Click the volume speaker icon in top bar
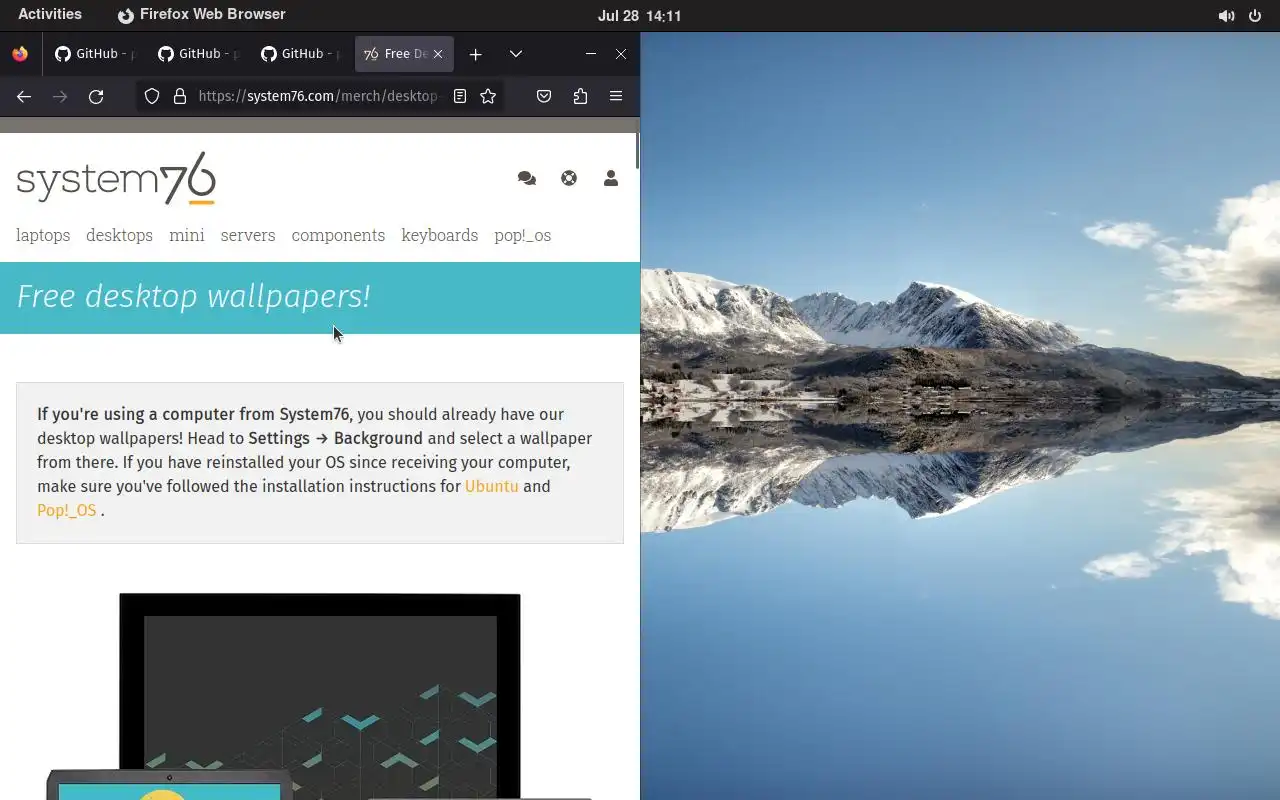This screenshot has width=1280, height=800. [x=1226, y=16]
